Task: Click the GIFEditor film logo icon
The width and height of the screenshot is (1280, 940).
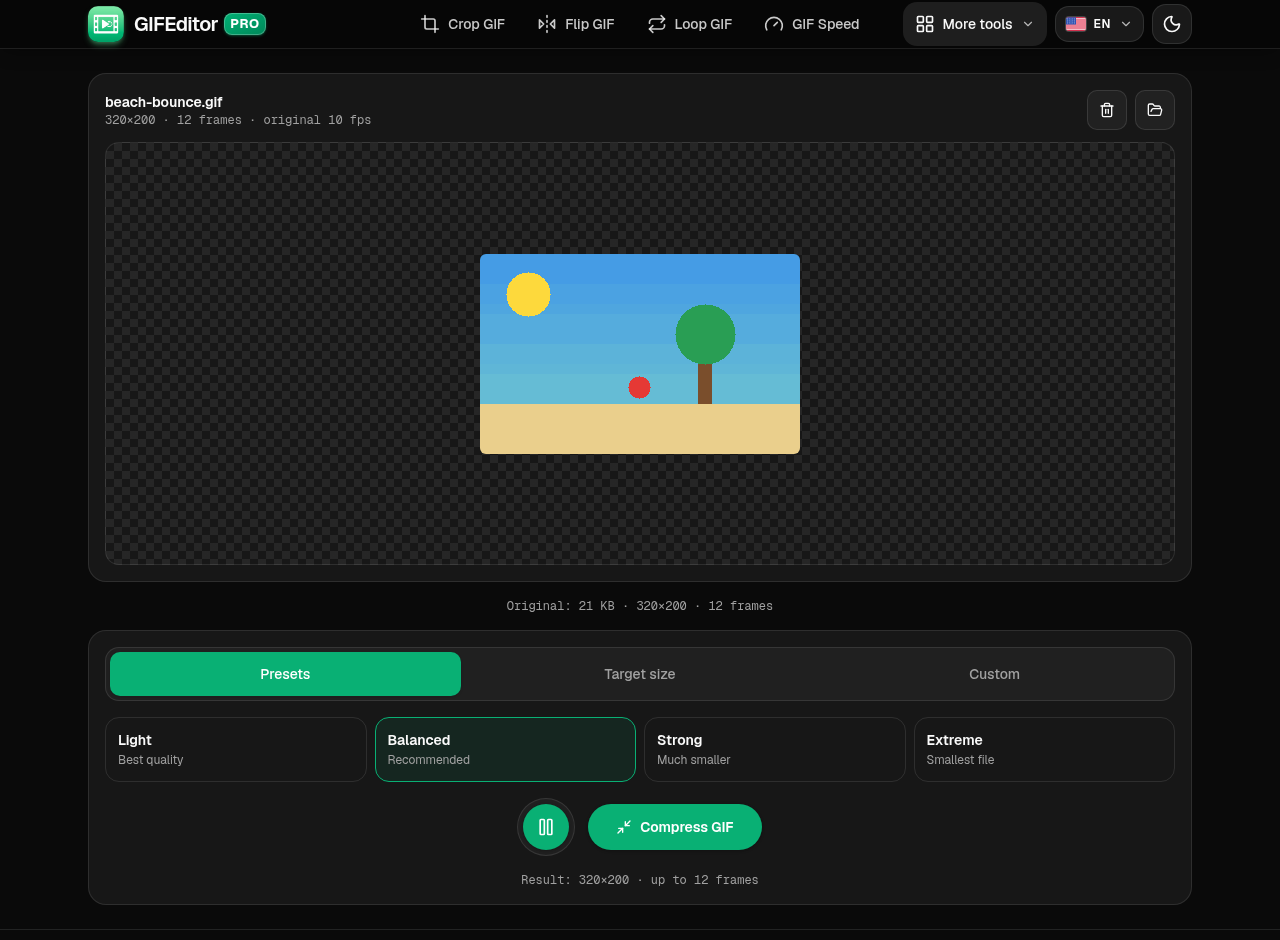Action: (106, 24)
